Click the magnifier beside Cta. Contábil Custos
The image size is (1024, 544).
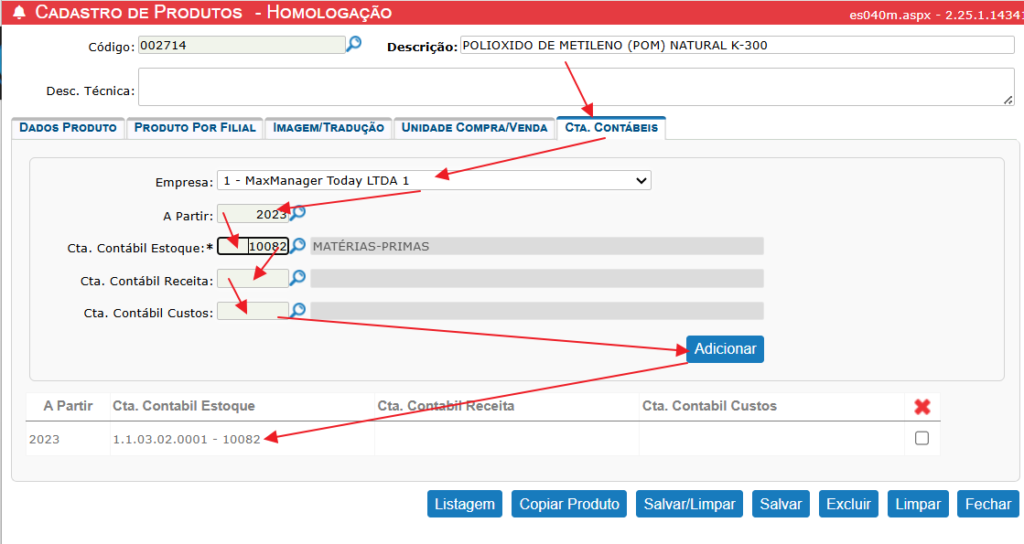[x=298, y=311]
